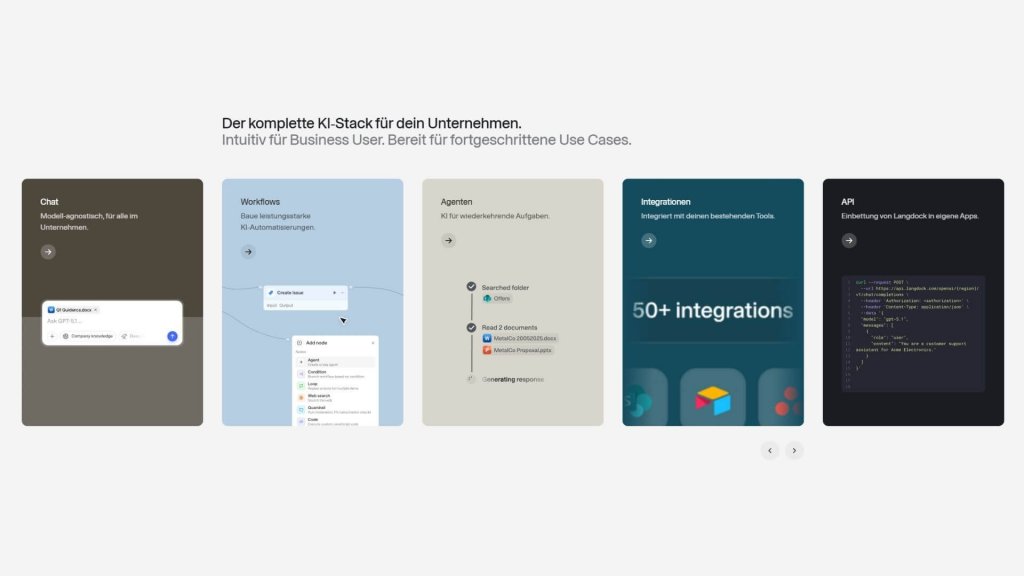Open the Agenten card arrow button

(448, 240)
